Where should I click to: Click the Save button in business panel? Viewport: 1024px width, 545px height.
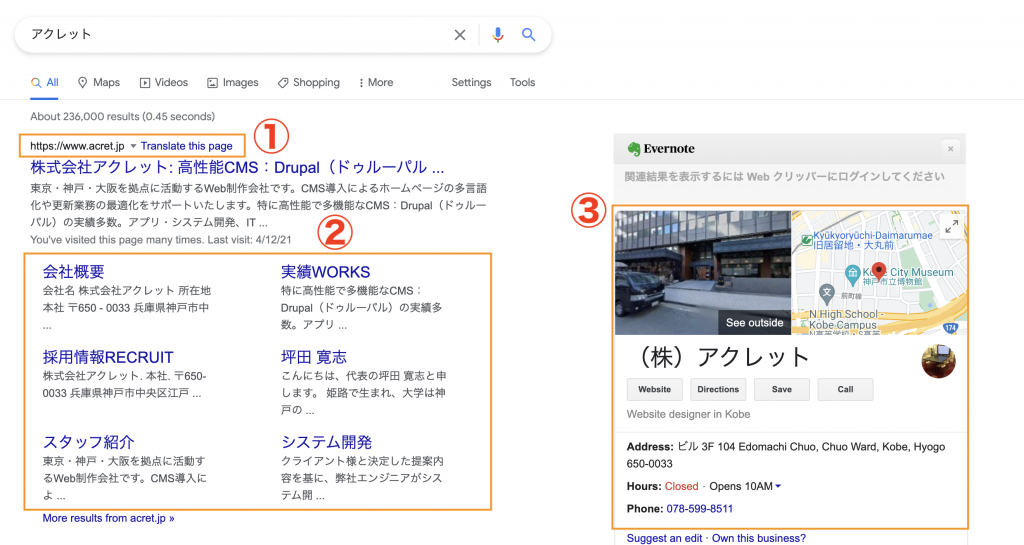click(782, 390)
